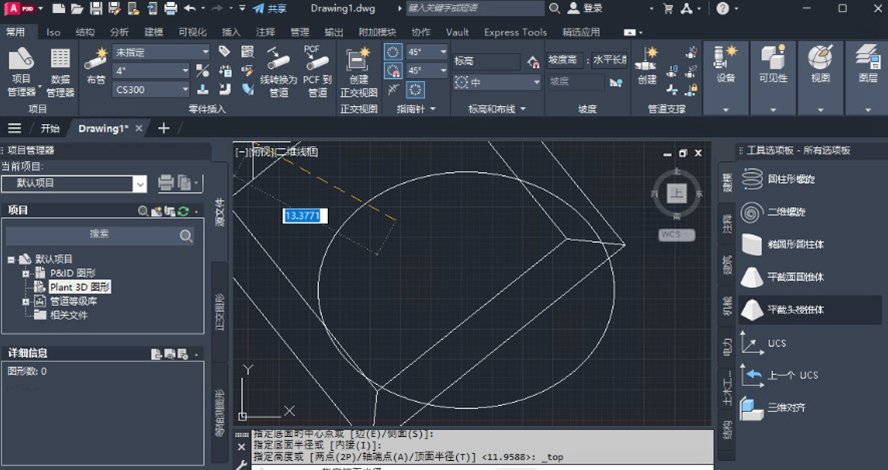888x470 pixels.
Task: Toggle elevation magnet icon next to 标高
Action: (x=533, y=62)
